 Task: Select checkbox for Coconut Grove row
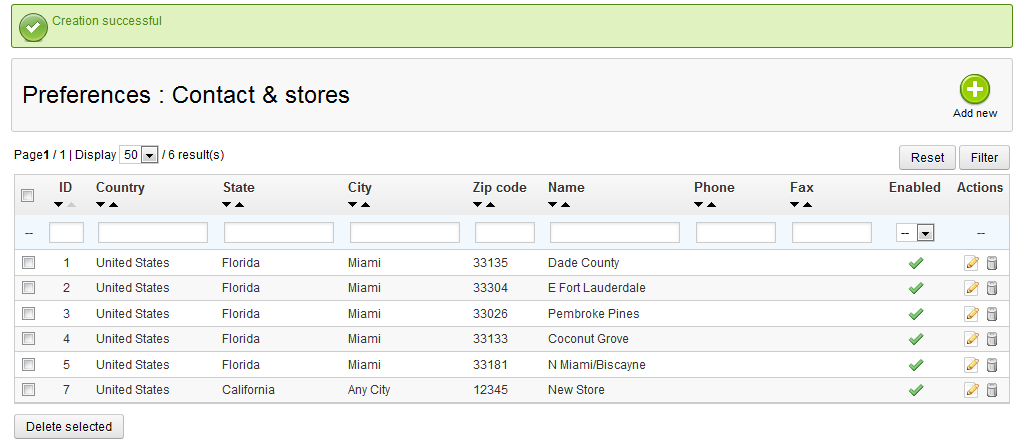coord(28,339)
